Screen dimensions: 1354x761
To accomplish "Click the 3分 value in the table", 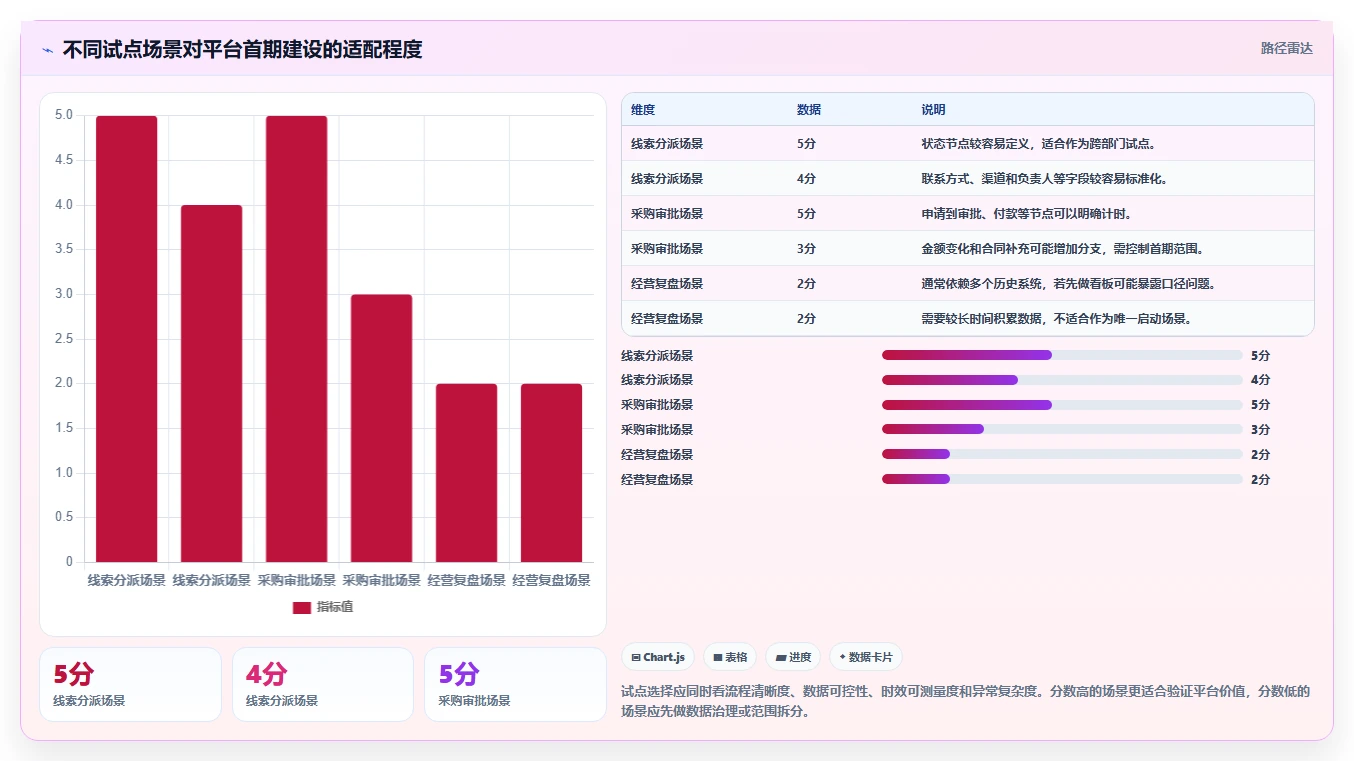I will point(806,249).
